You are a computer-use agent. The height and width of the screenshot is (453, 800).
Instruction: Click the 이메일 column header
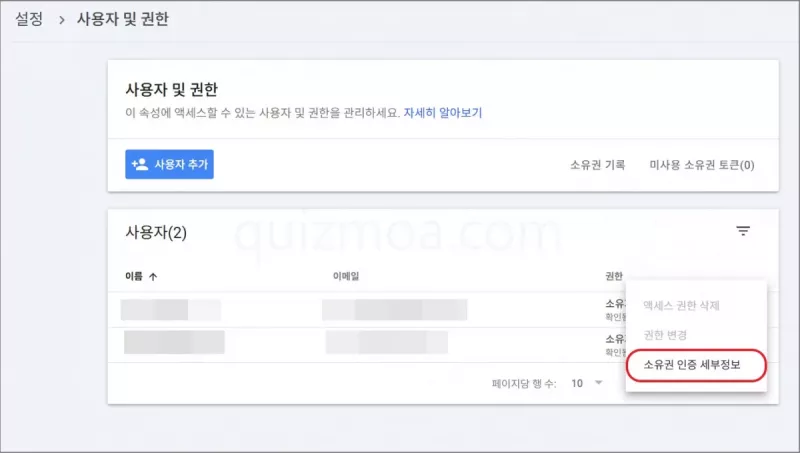click(346, 276)
